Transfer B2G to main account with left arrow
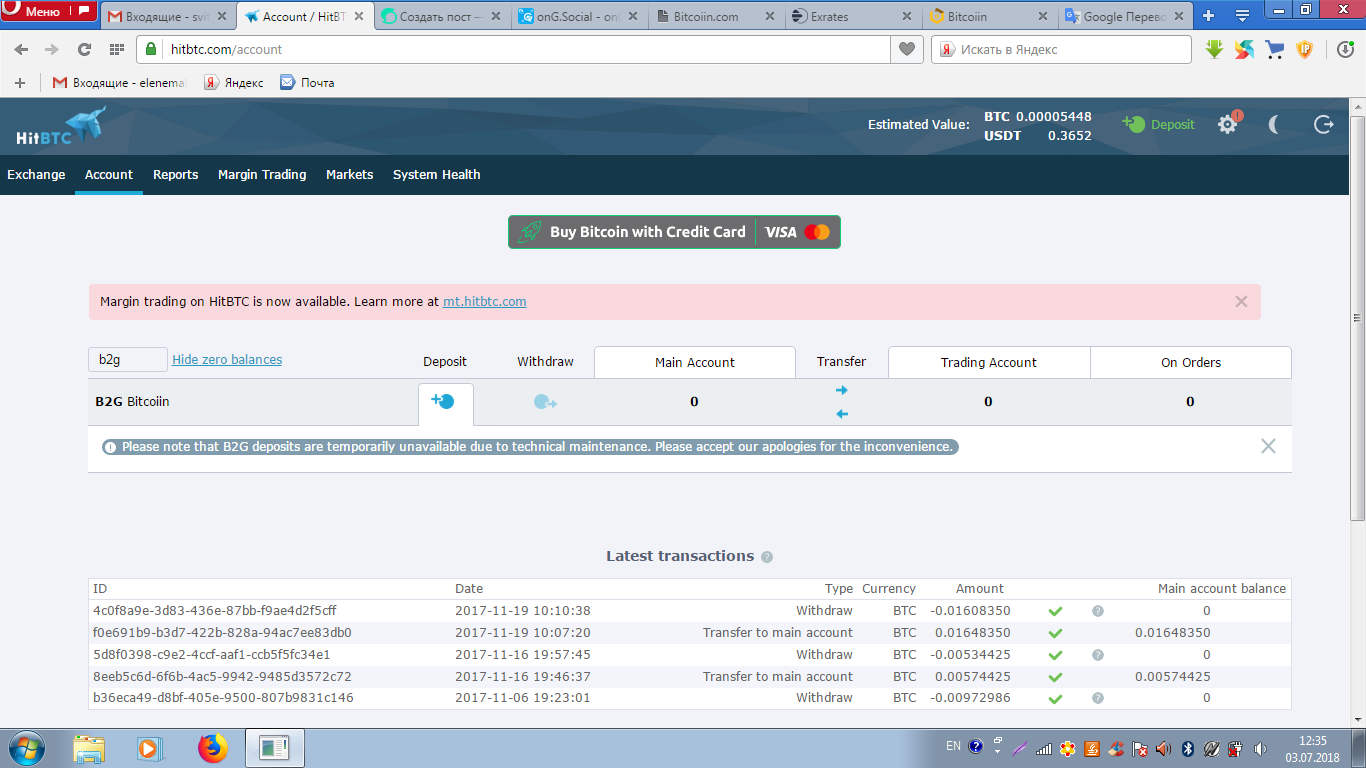The width and height of the screenshot is (1366, 768). pos(841,414)
